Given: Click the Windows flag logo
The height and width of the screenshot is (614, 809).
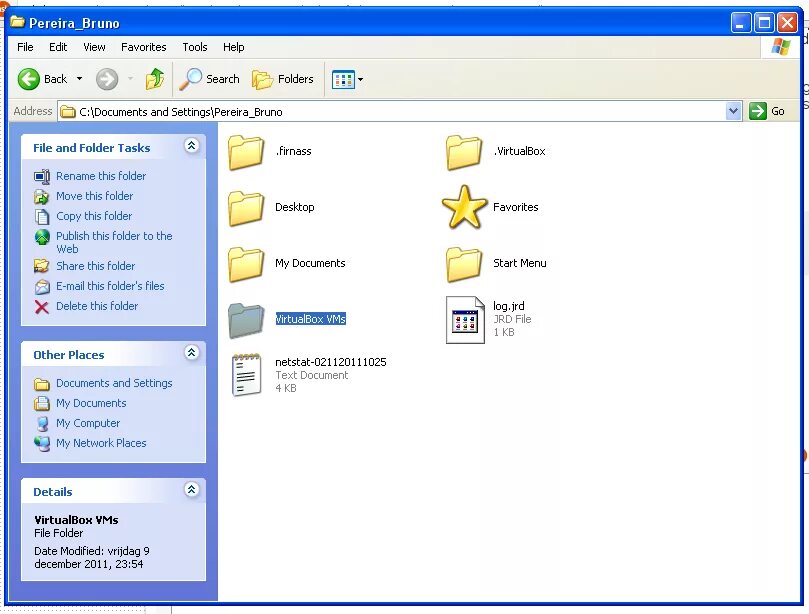Looking at the screenshot, I should pyautogui.click(x=781, y=47).
